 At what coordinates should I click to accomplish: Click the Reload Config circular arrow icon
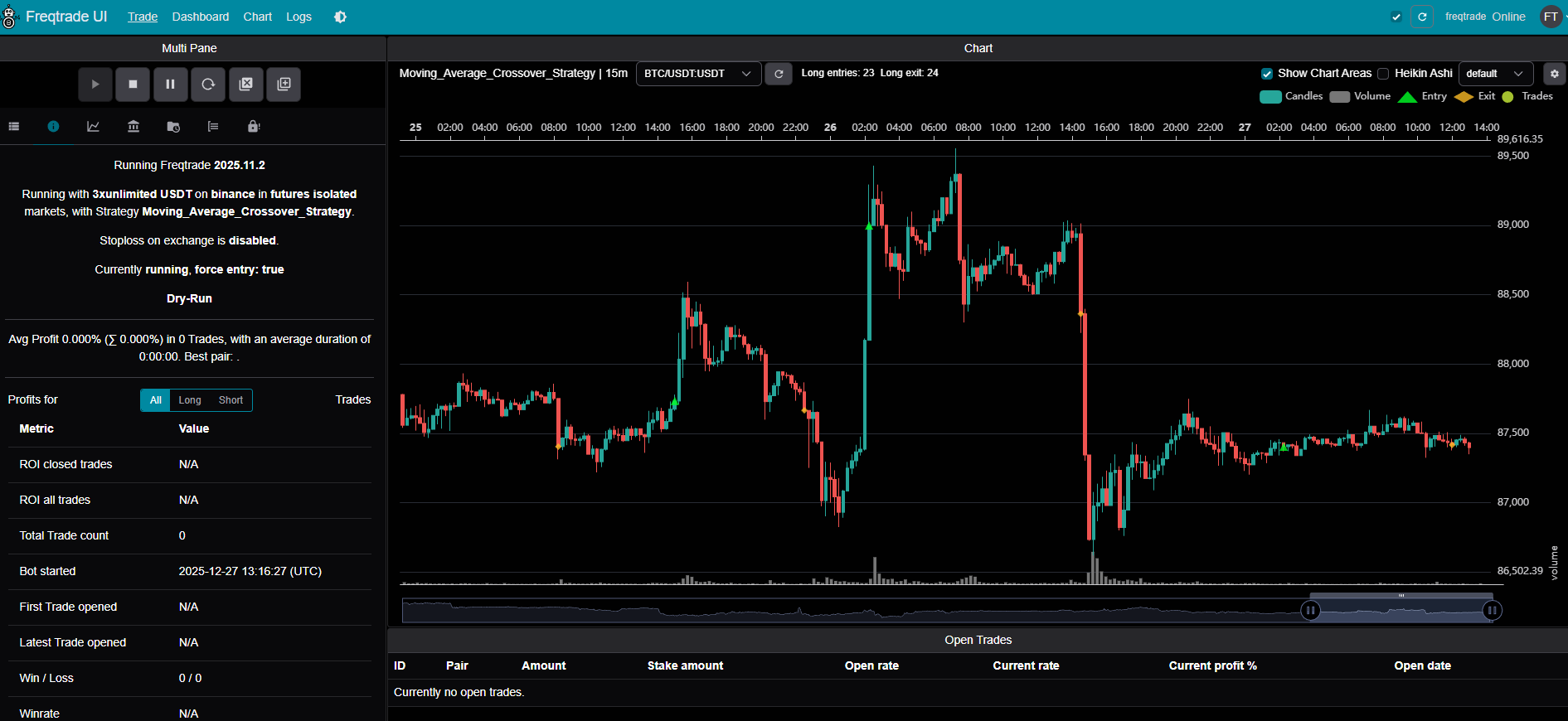coord(208,84)
